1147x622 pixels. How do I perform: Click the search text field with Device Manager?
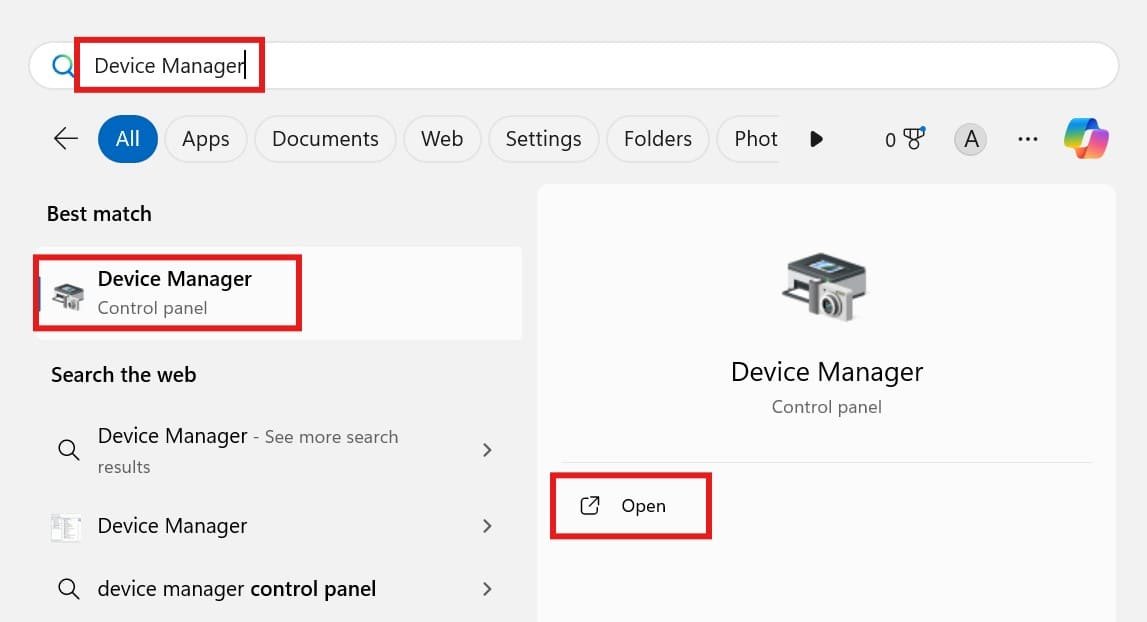click(600, 66)
